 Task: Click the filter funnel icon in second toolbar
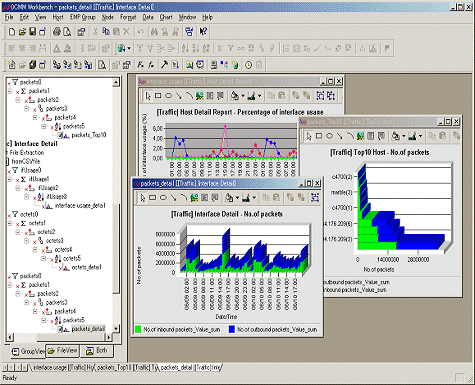click(230, 48)
